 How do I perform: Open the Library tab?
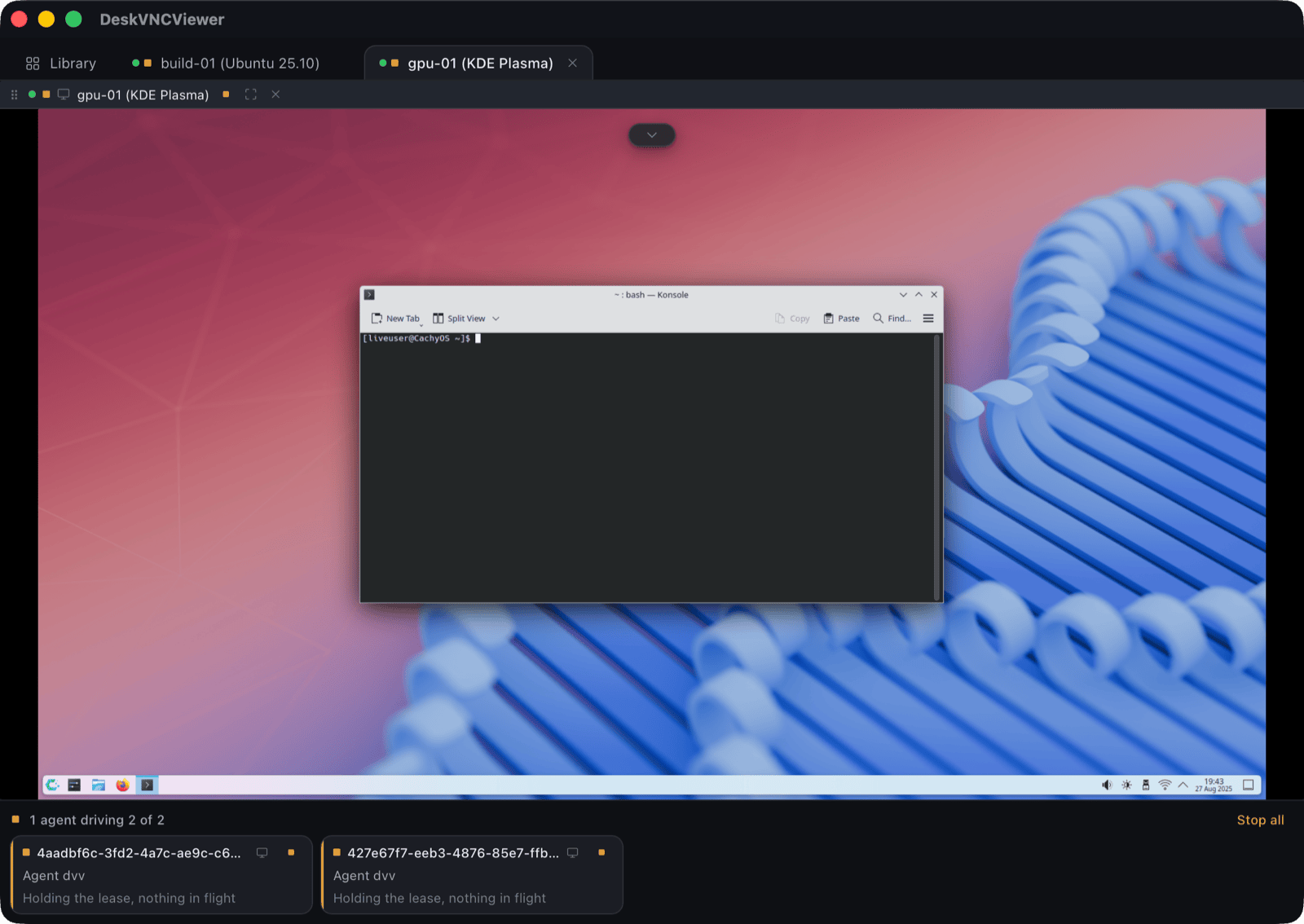[61, 64]
